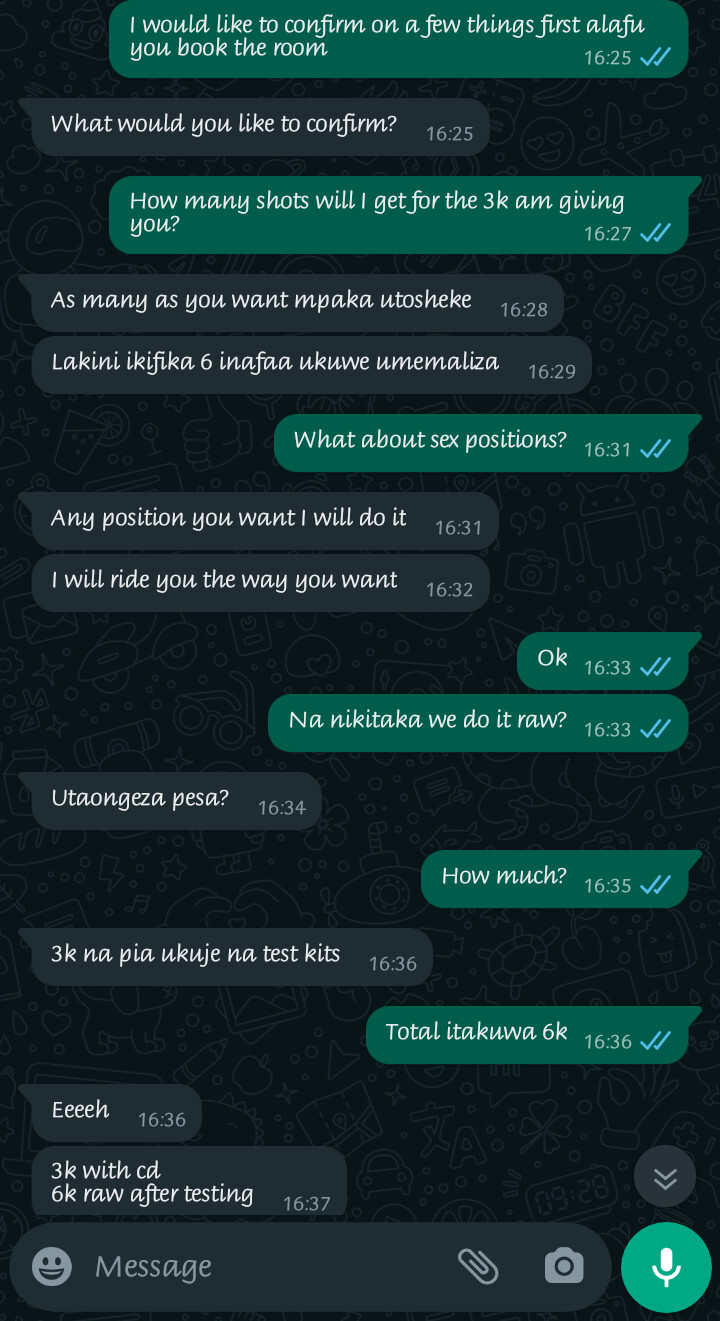Tap the 16:27 timestamp on sent message
Image resolution: width=720 pixels, height=1321 pixels.
point(608,233)
